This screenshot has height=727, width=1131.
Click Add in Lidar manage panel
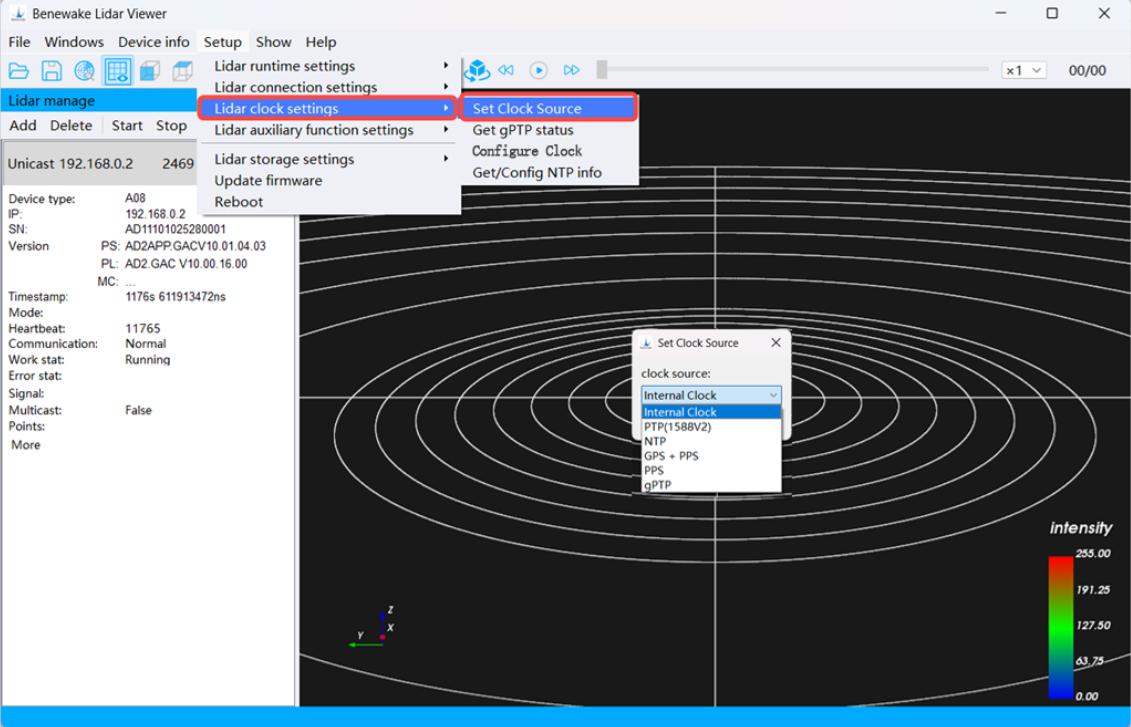click(x=23, y=125)
